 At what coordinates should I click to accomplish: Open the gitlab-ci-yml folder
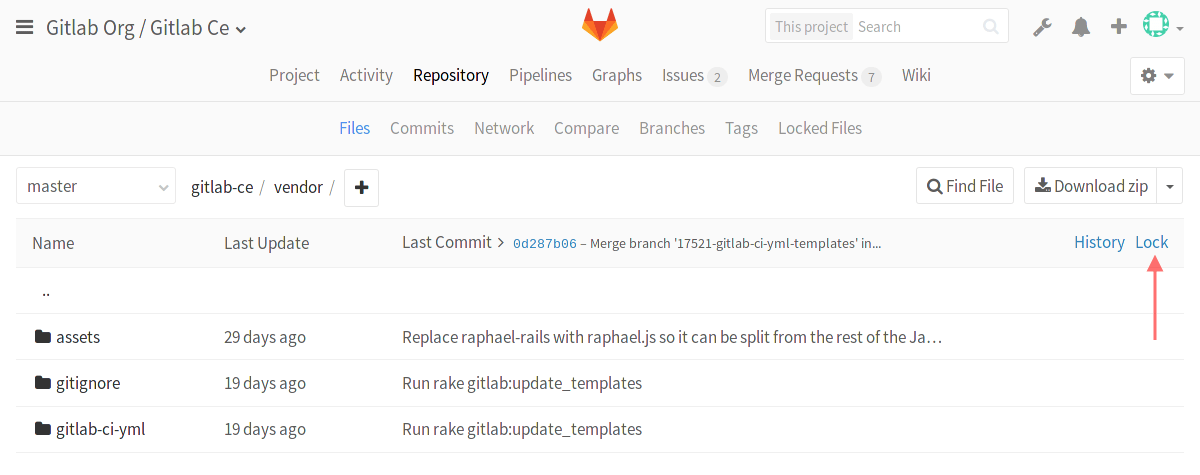pos(100,429)
